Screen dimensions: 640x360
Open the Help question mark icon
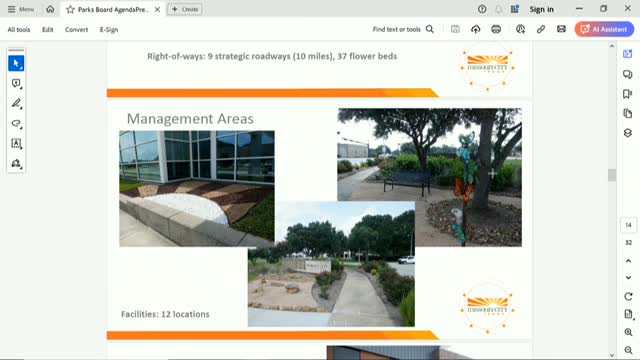point(482,9)
